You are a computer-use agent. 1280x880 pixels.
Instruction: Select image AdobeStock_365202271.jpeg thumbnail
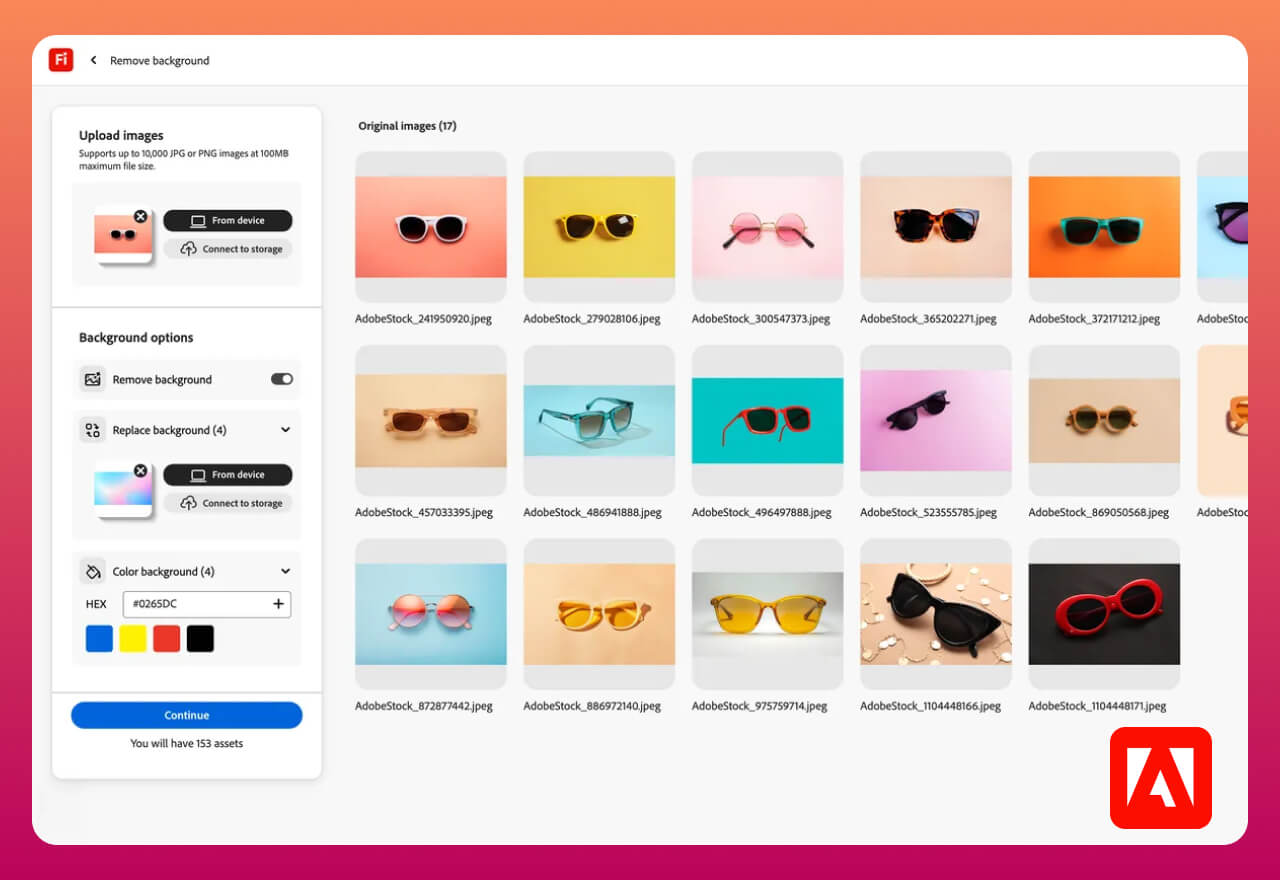pos(936,227)
